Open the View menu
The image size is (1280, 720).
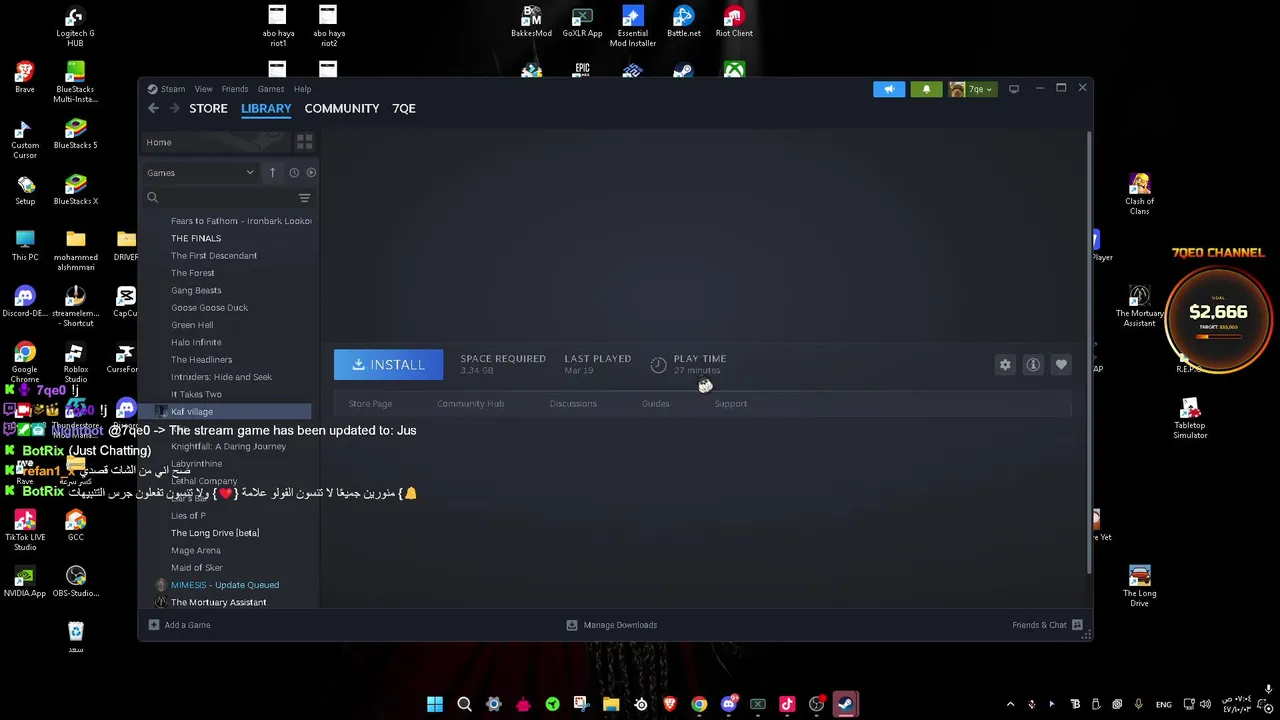coord(203,89)
